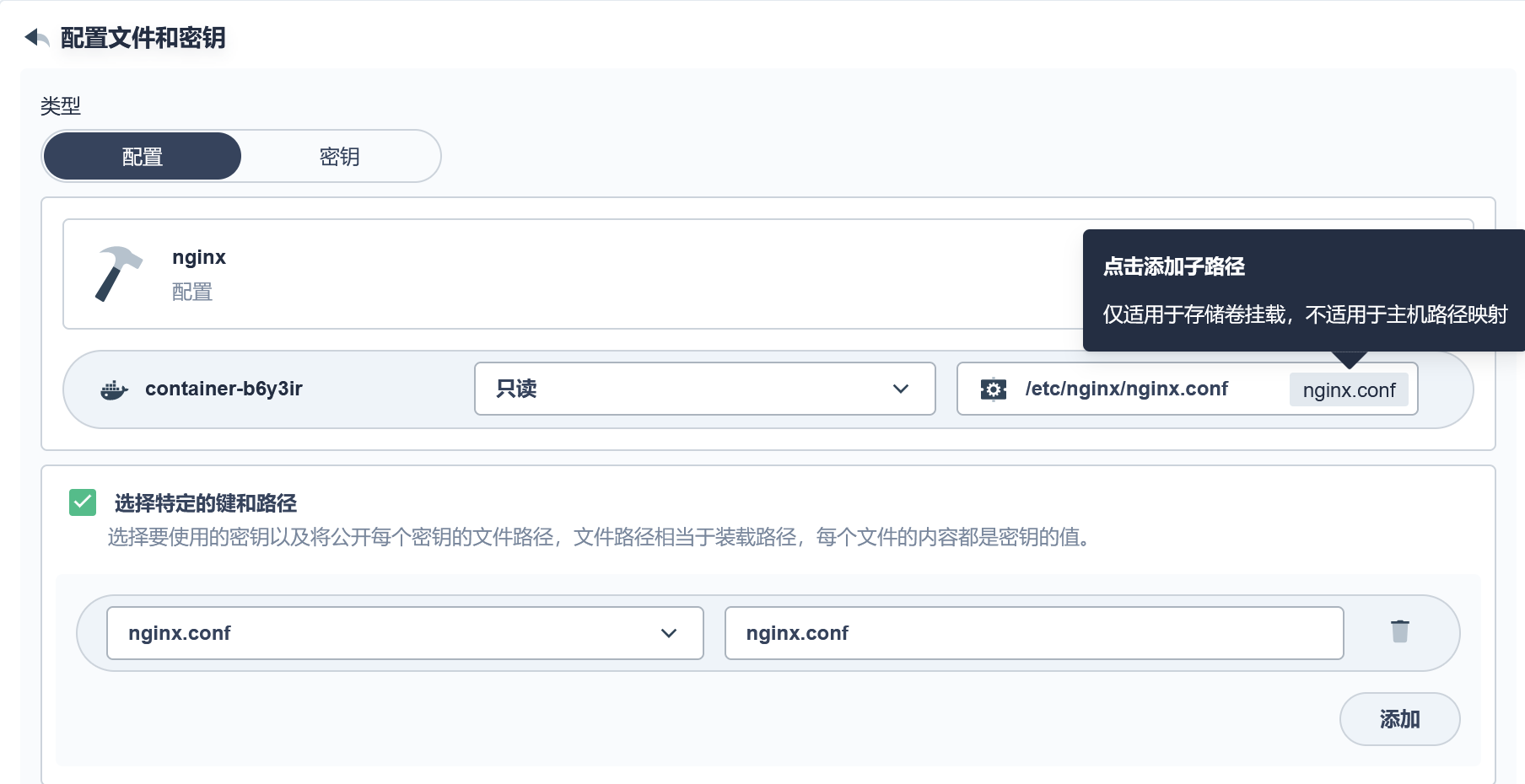Click the 类型 label

61,106
